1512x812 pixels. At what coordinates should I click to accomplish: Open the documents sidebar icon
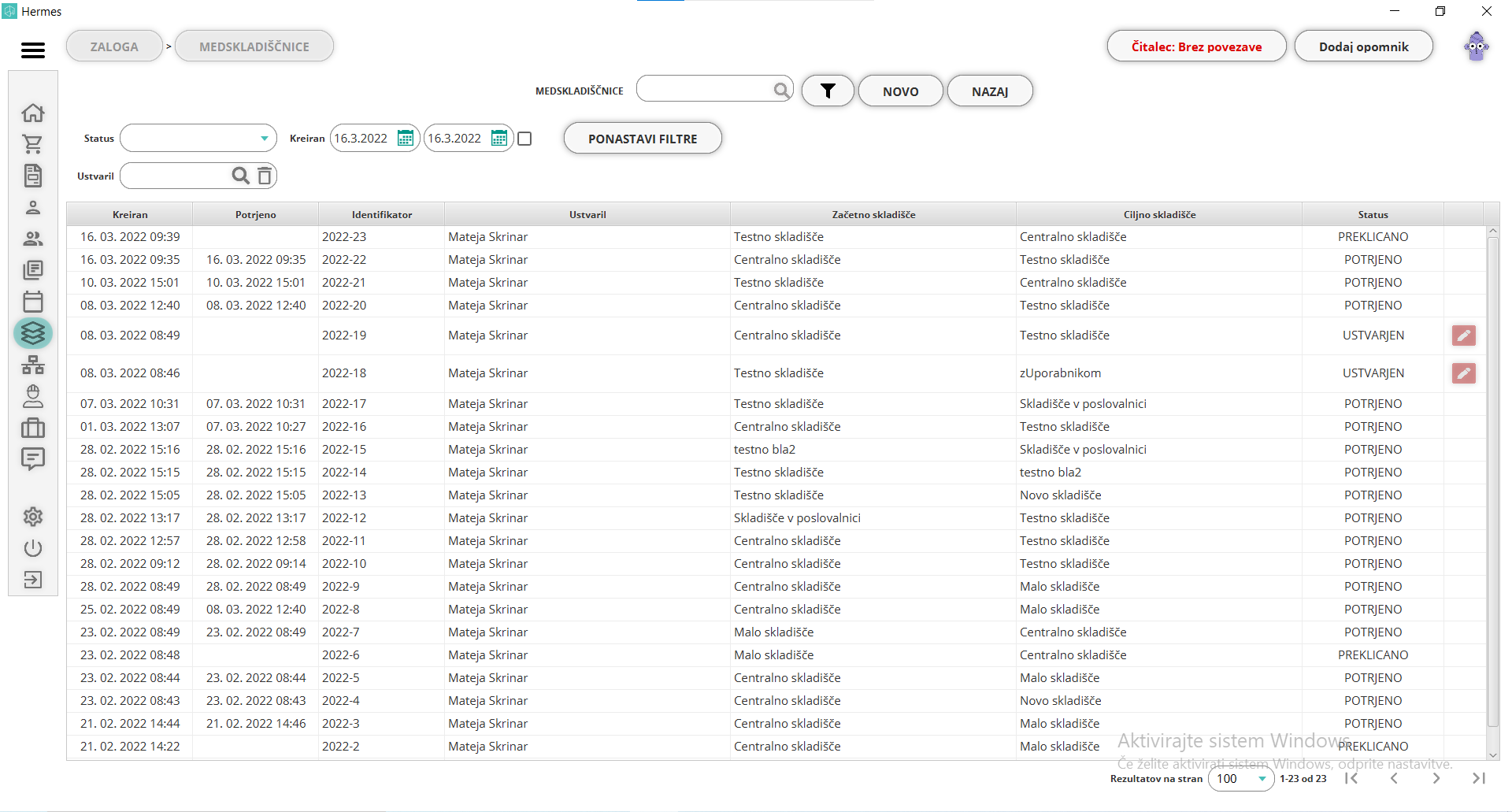(33, 176)
